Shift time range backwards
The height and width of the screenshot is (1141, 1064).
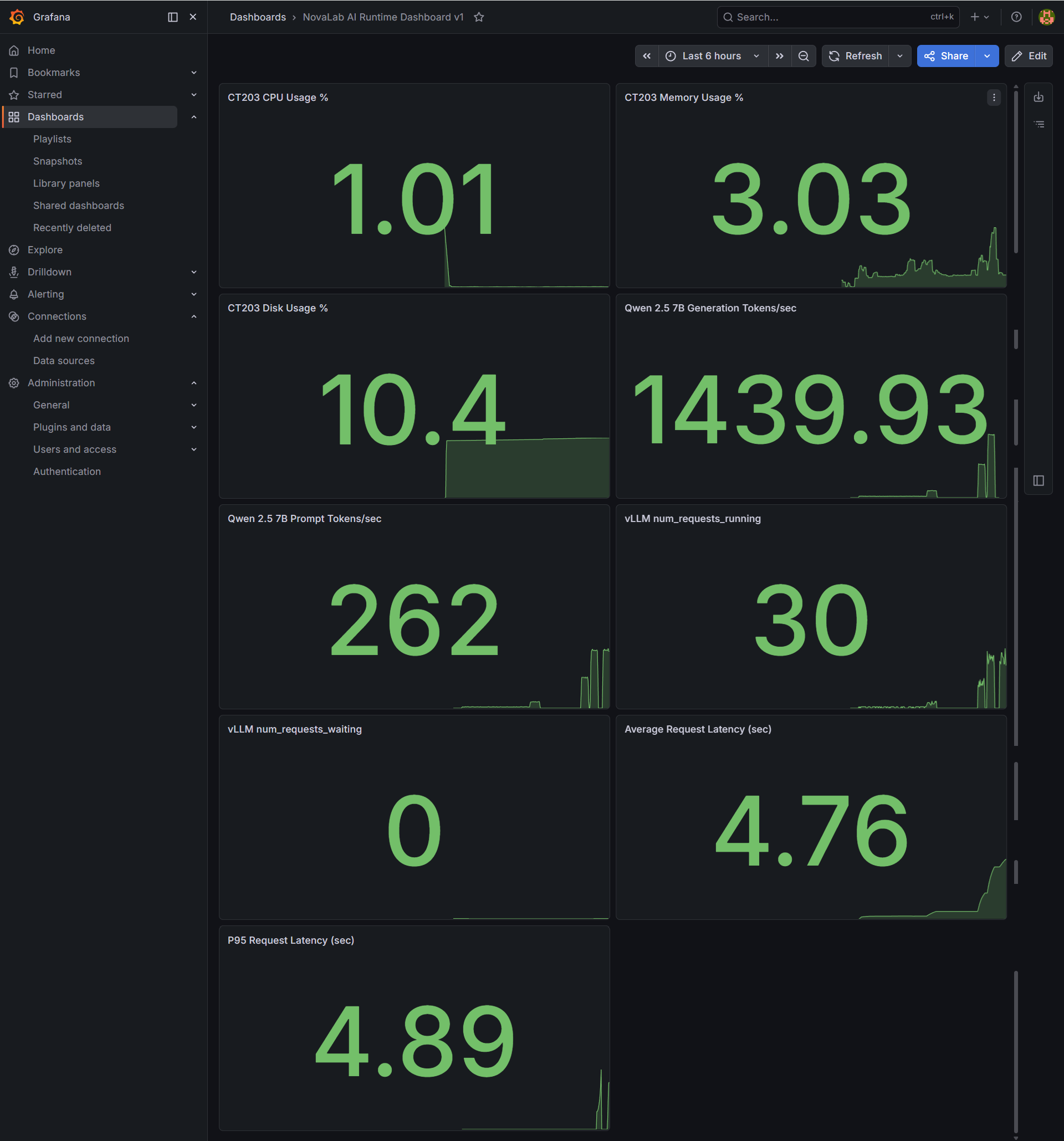pos(647,57)
